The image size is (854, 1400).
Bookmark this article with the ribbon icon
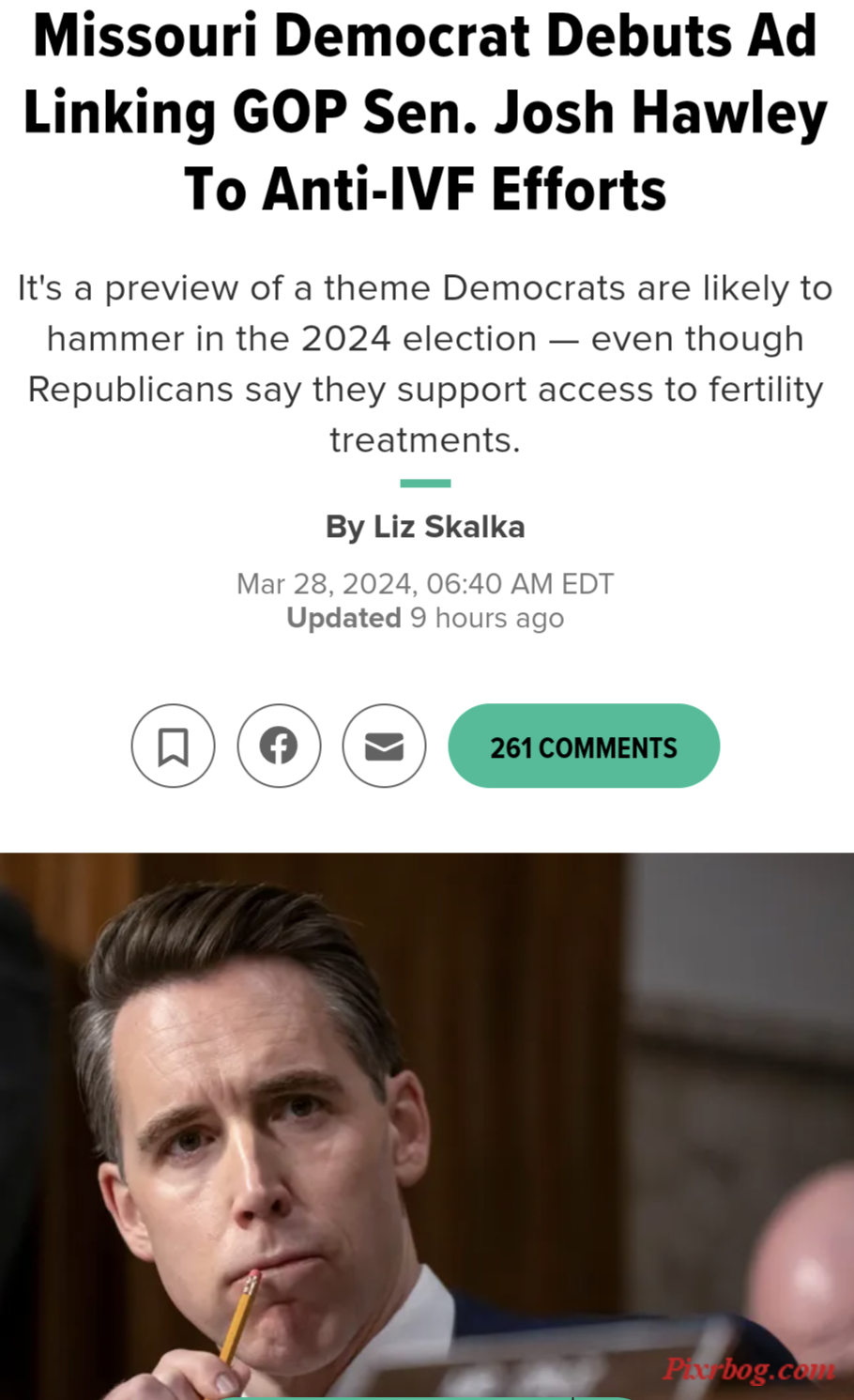tap(173, 746)
